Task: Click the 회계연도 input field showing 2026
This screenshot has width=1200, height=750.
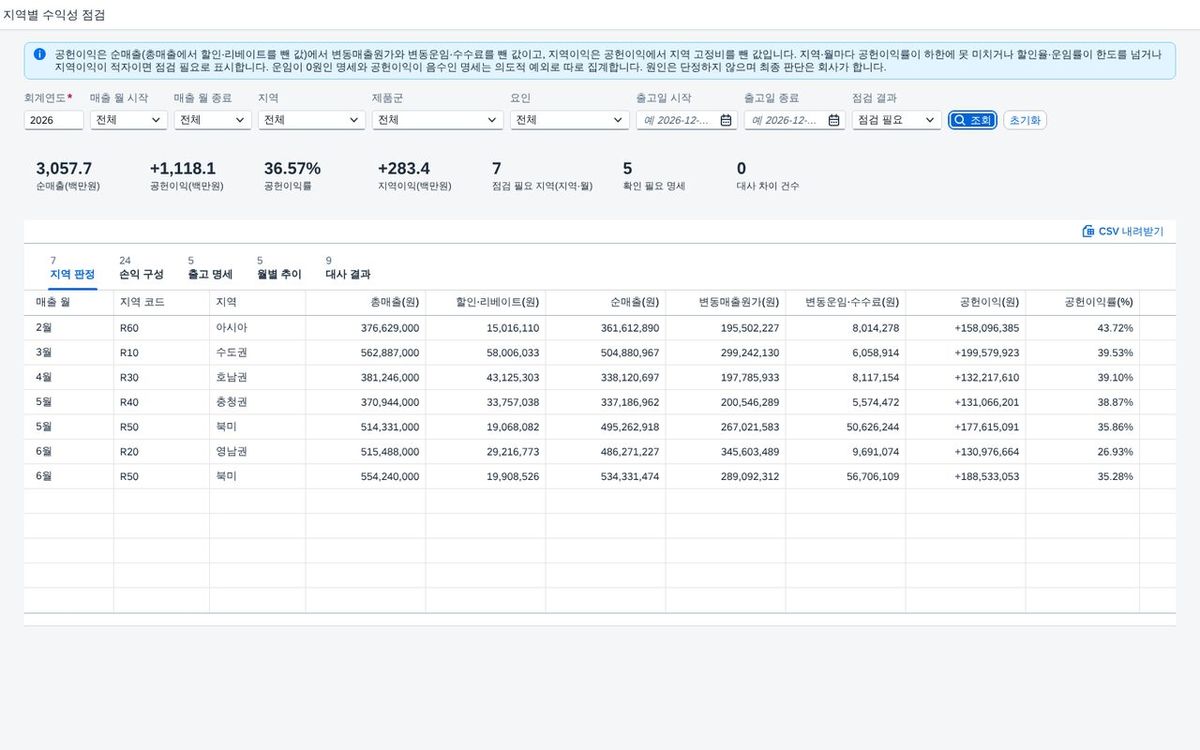Action: point(54,120)
